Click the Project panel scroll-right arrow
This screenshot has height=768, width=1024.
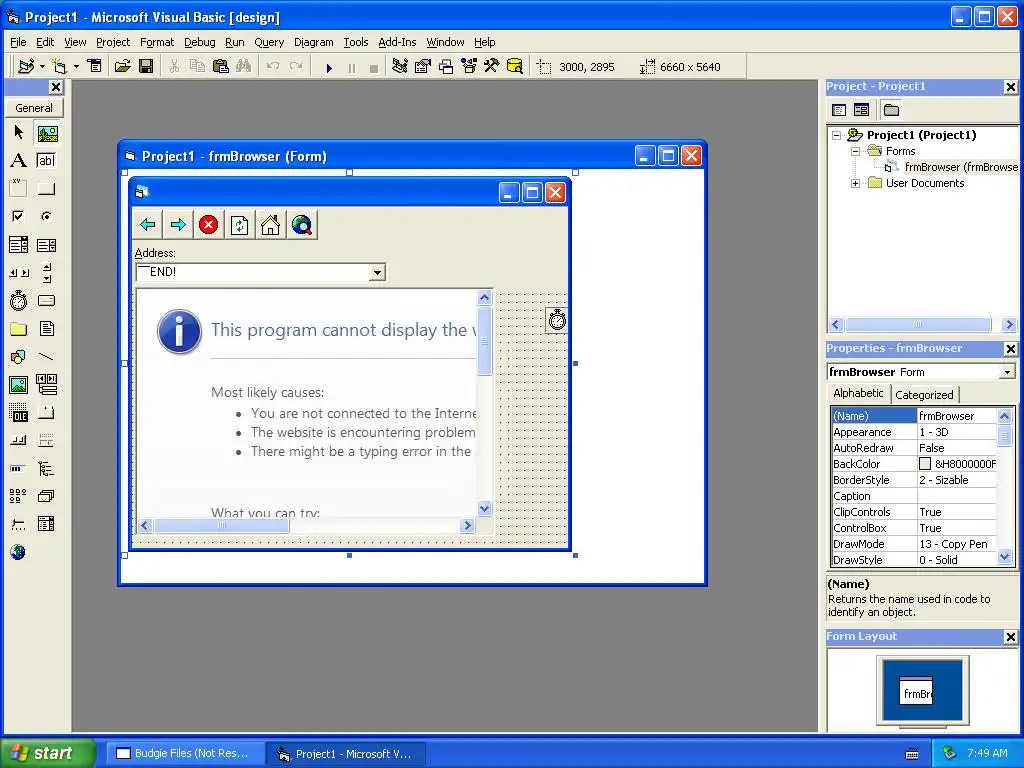[1010, 325]
